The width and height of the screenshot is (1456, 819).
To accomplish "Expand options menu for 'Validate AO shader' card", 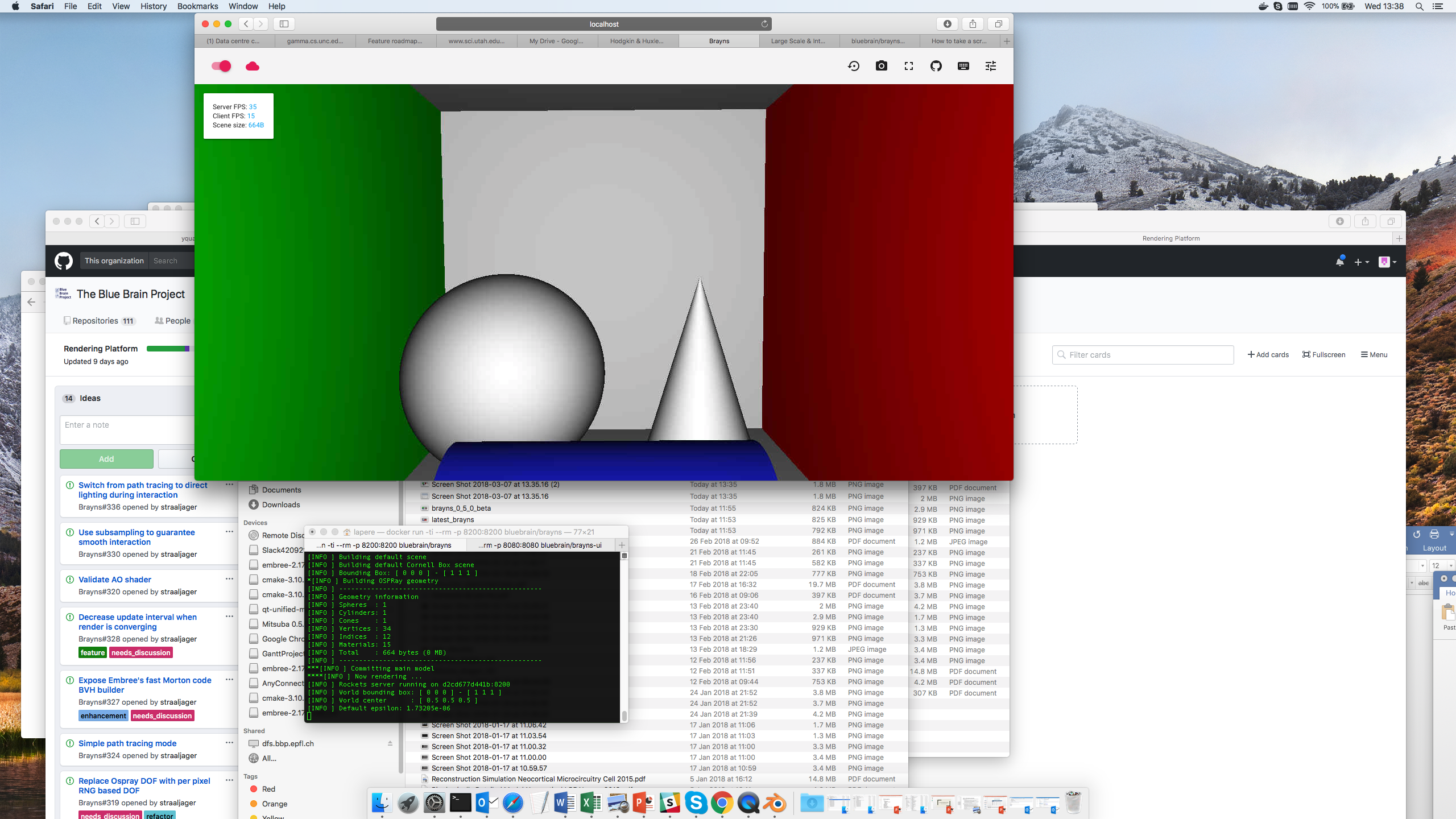I will tap(229, 579).
